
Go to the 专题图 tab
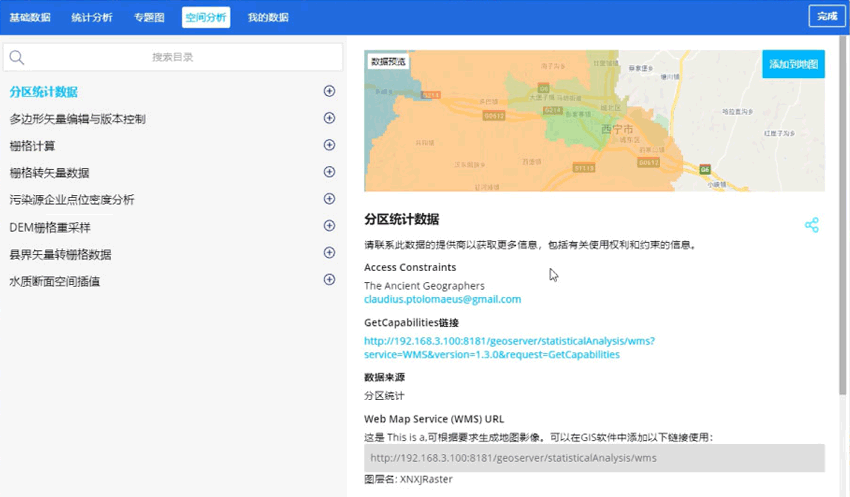(149, 17)
